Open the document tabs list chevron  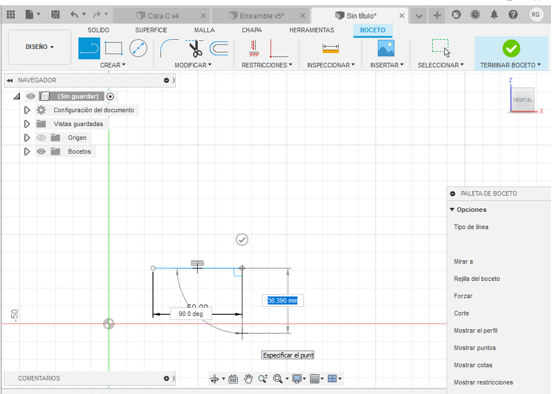(x=419, y=16)
